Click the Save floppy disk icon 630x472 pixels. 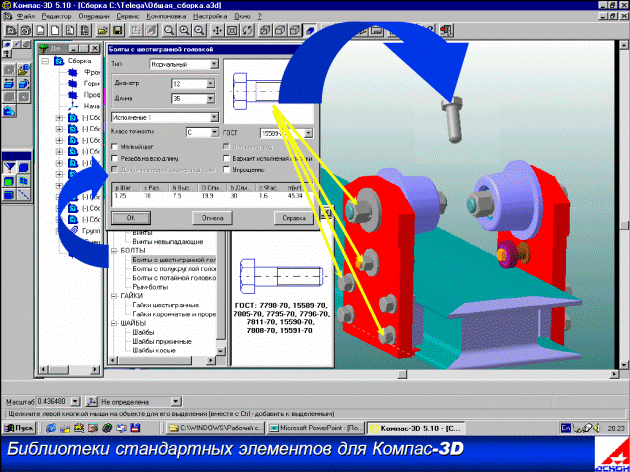(x=117, y=30)
